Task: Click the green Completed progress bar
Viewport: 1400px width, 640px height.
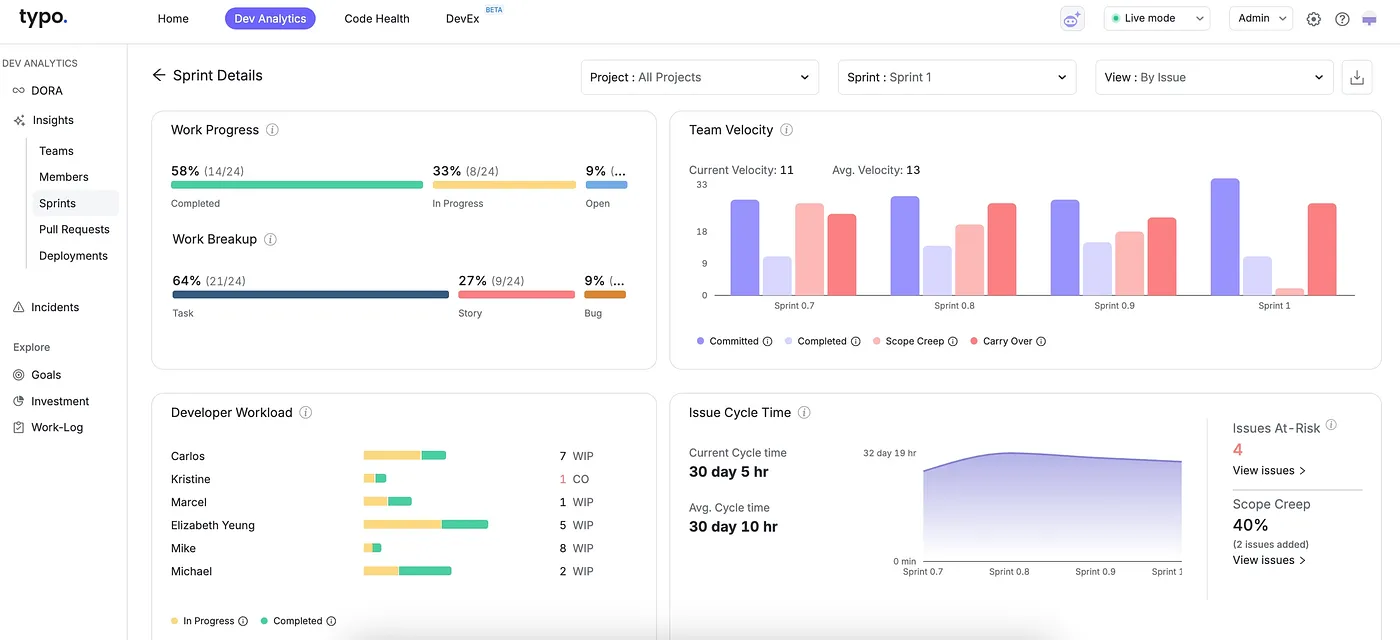Action: click(x=297, y=185)
